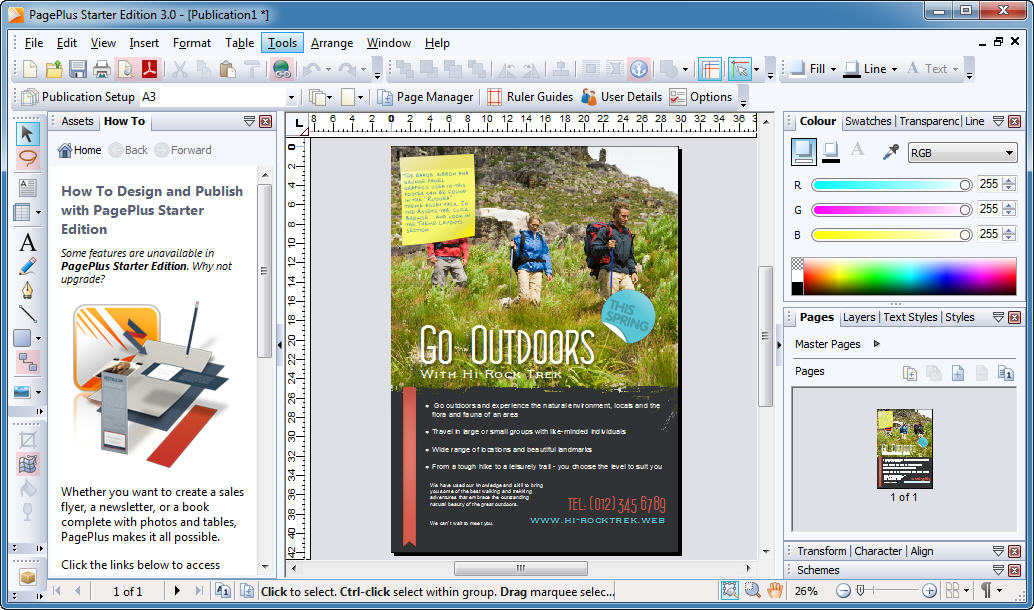Open the Table tool flyout arrow
Image resolution: width=1034 pixels, height=610 pixels.
point(38,212)
